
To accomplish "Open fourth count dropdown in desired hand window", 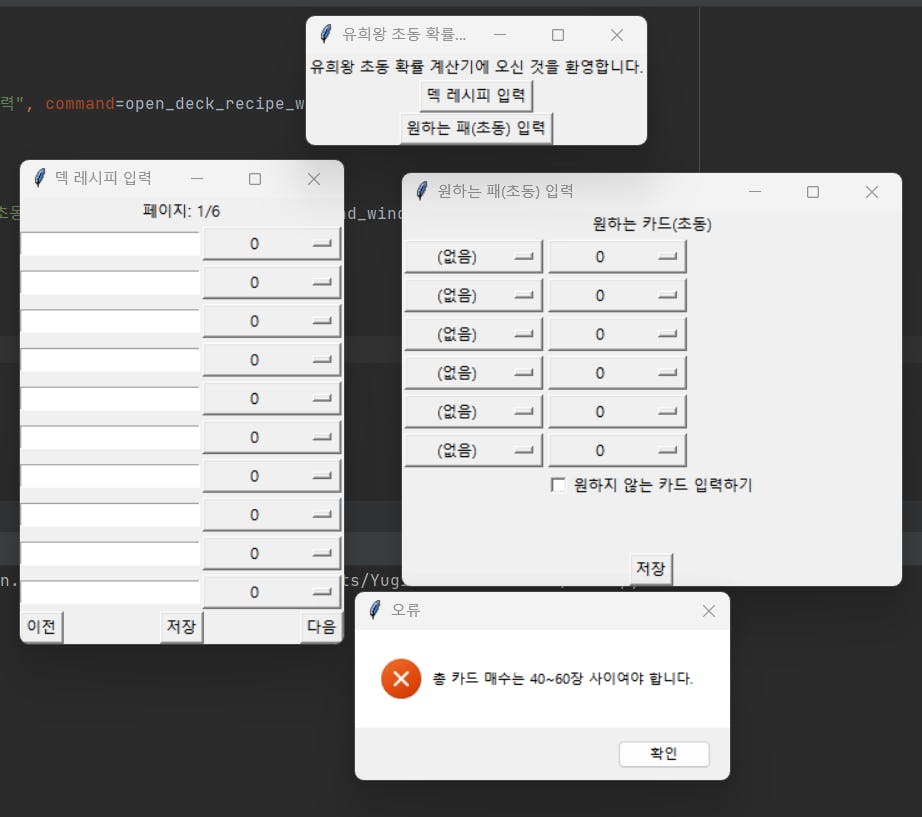I will coord(617,373).
